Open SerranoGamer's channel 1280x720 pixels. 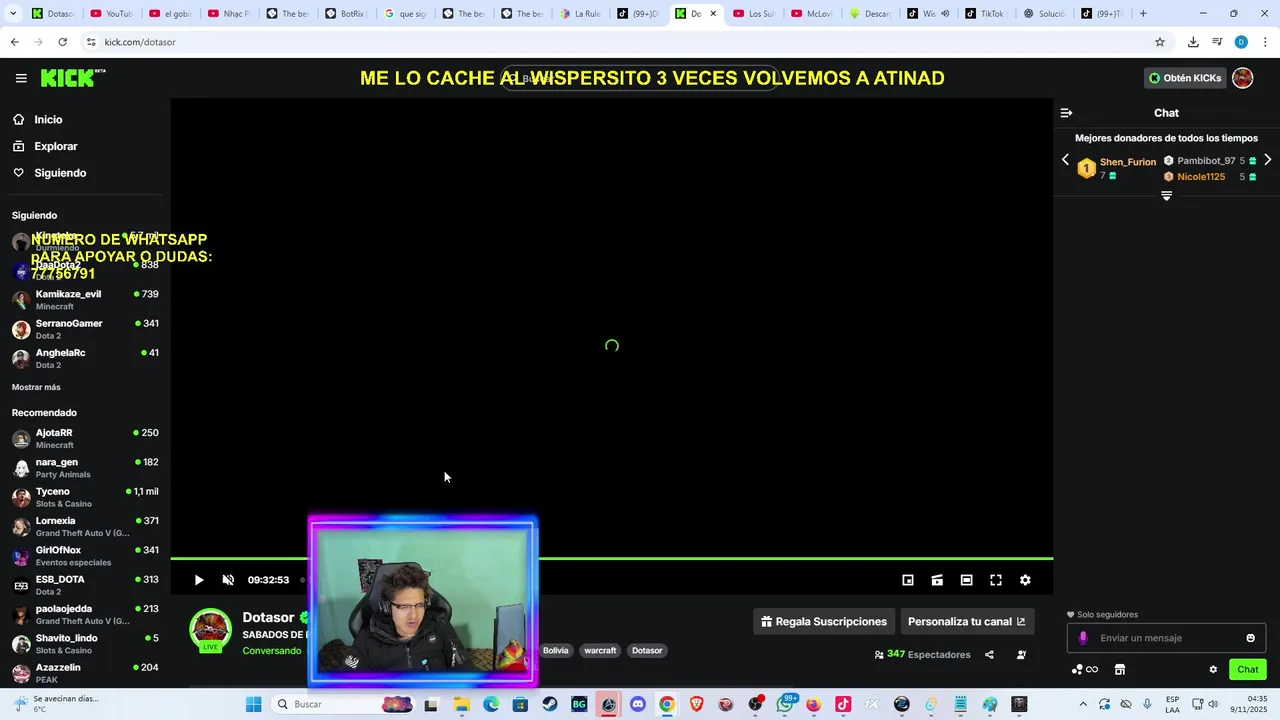(85, 329)
